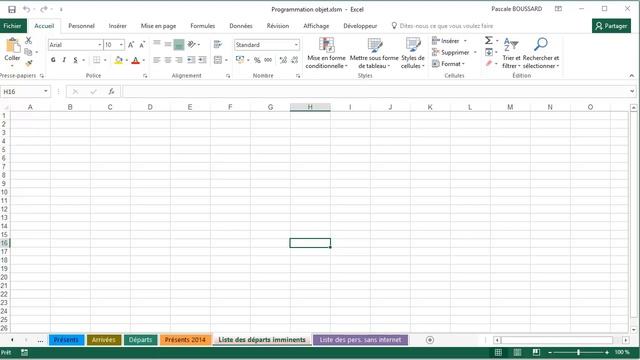This screenshot has width=640, height=360.
Task: Switch to the Insérer ribbon tab
Action: [x=118, y=26]
